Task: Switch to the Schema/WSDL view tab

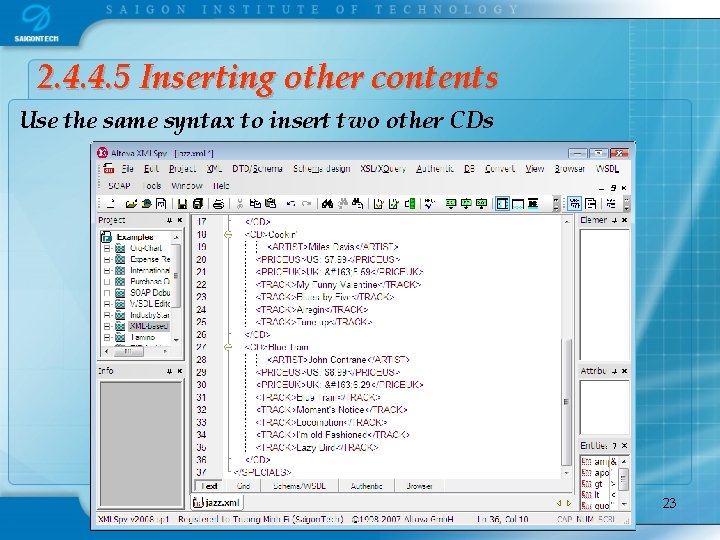Action: coord(299,486)
